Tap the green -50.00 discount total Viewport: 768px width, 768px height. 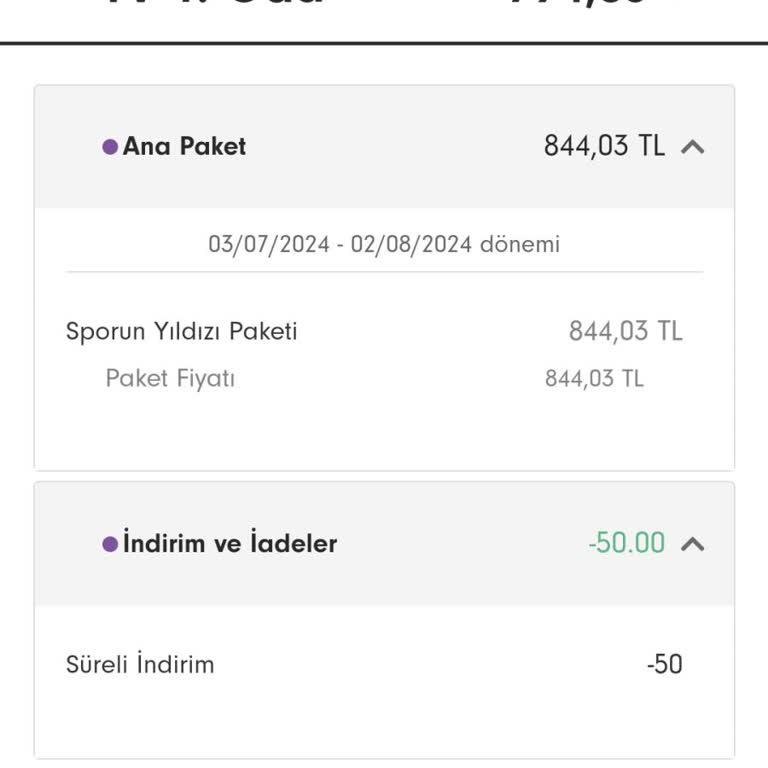pos(627,544)
